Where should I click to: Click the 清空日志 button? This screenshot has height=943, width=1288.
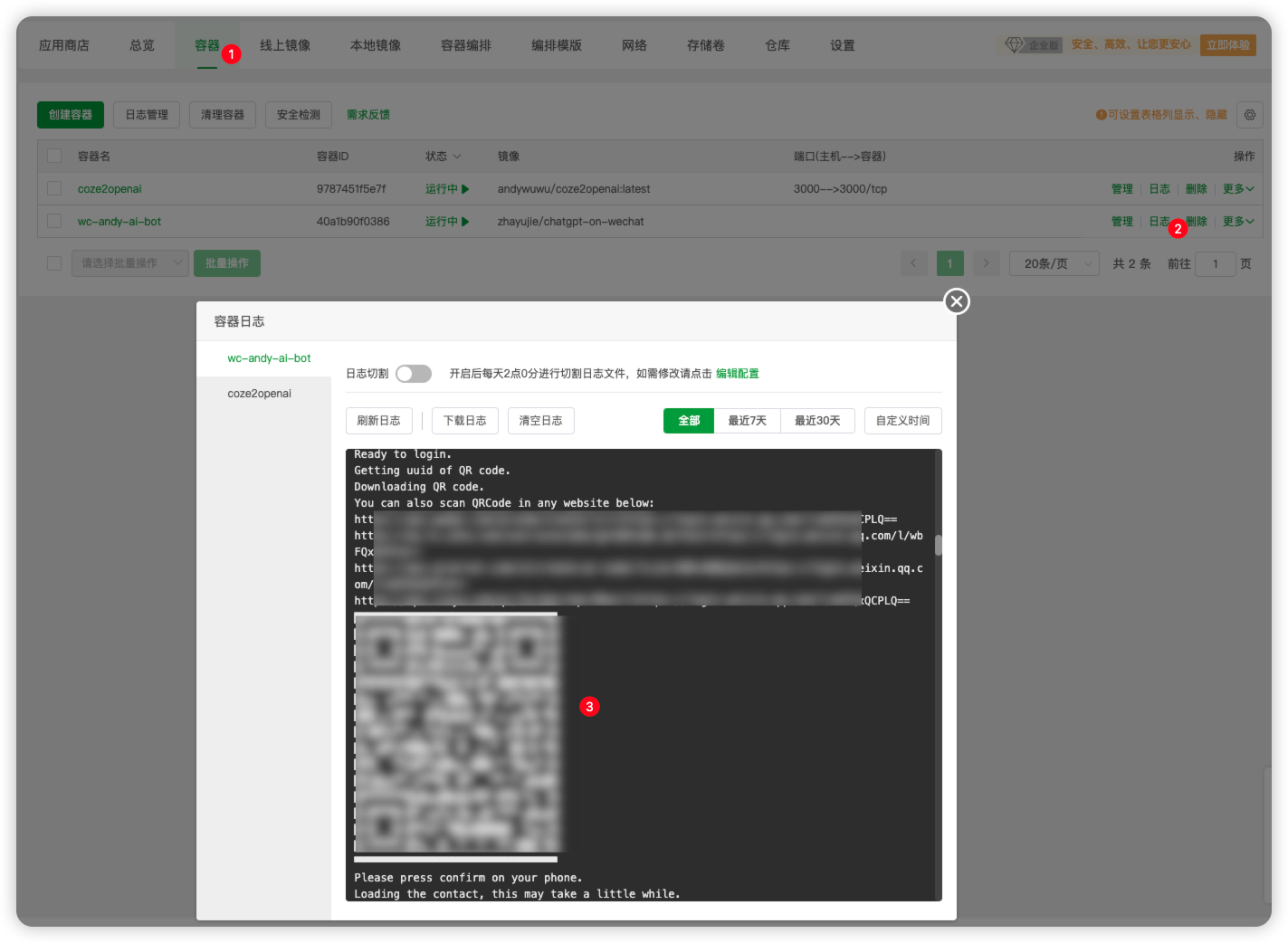[x=541, y=421]
